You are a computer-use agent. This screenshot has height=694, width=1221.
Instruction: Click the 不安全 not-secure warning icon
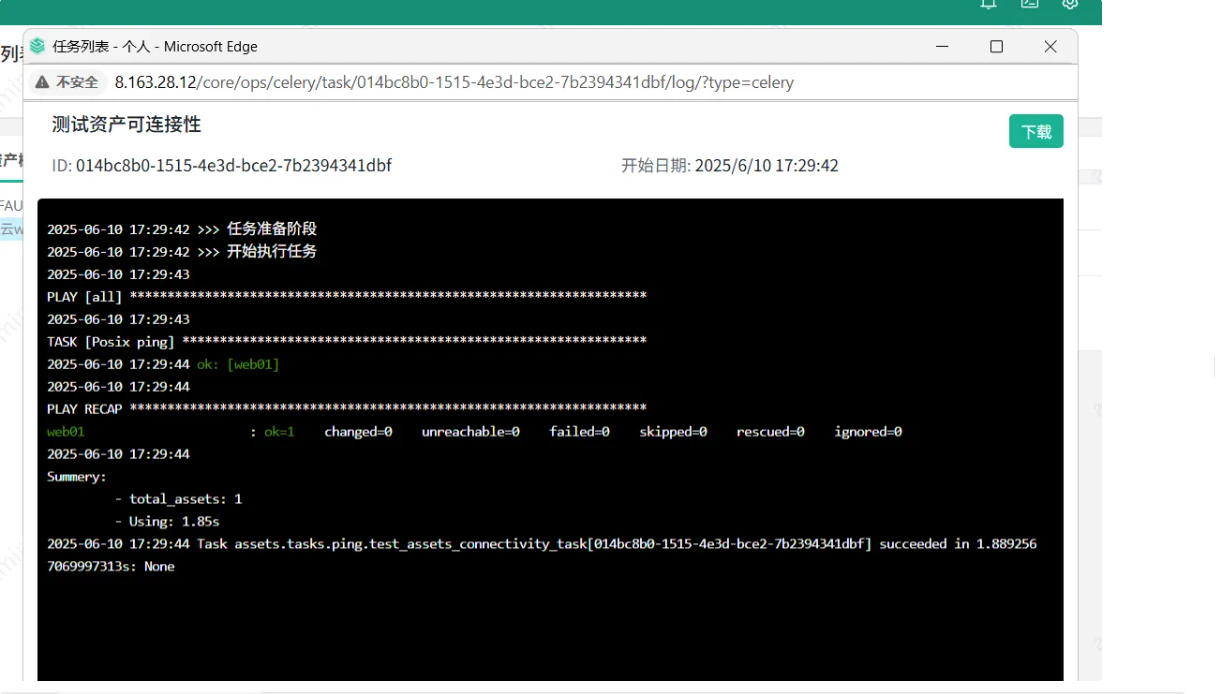tap(42, 82)
